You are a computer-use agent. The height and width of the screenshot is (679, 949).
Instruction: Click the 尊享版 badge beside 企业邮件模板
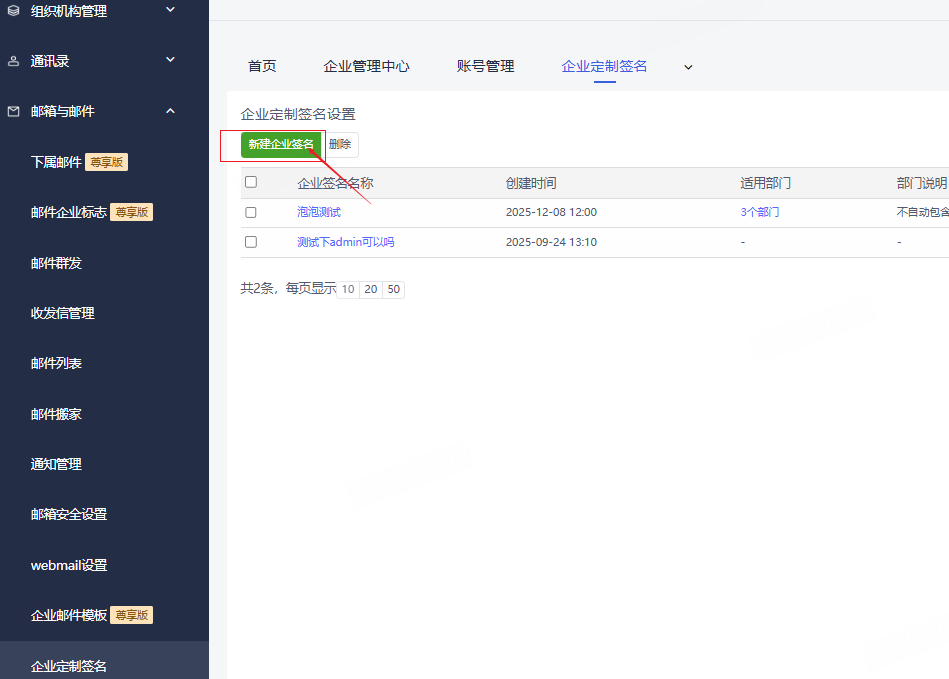point(131,615)
